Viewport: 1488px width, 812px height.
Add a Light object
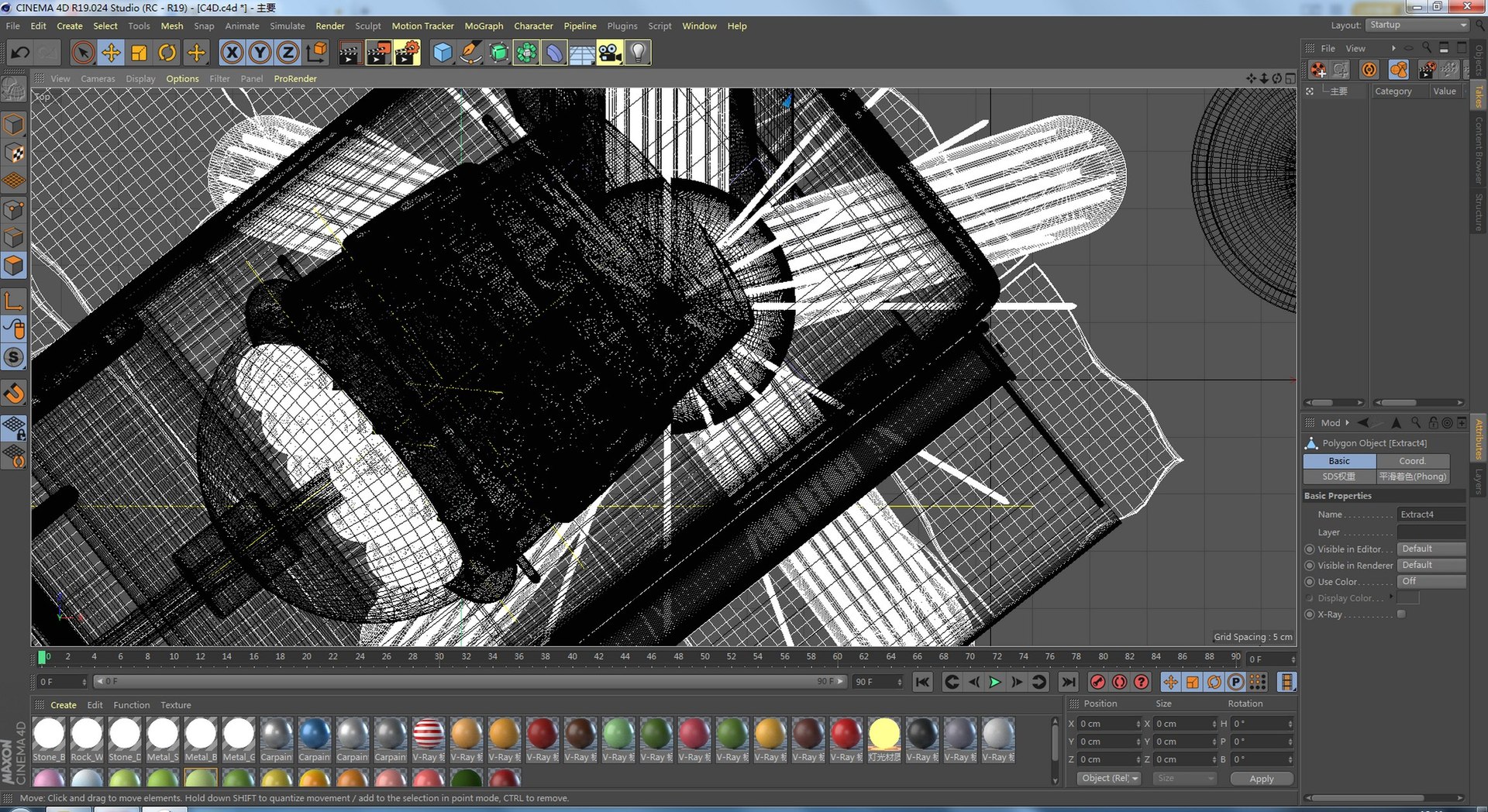coord(638,53)
